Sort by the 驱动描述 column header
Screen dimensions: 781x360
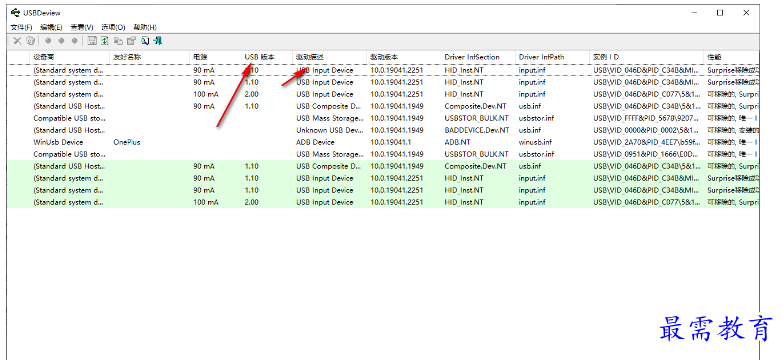(329, 57)
